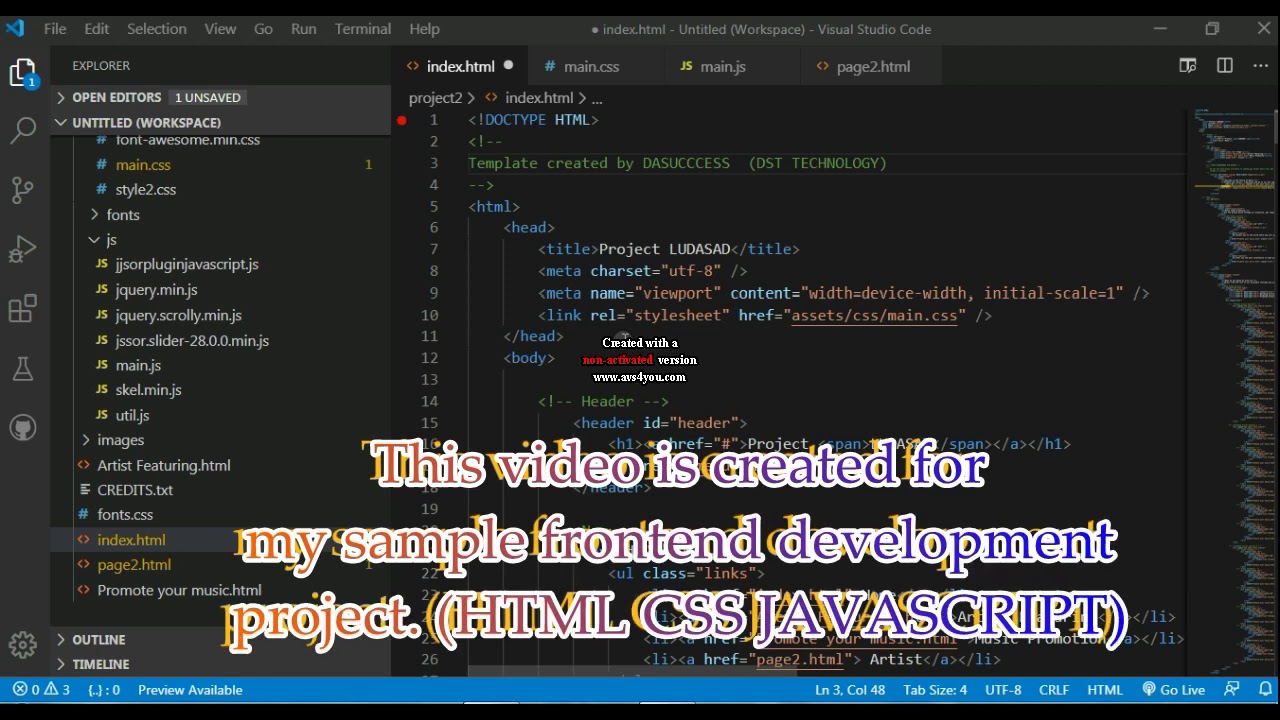This screenshot has width=1280, height=720.
Task: Change encoding via UTF-8 status item
Action: tap(1003, 690)
